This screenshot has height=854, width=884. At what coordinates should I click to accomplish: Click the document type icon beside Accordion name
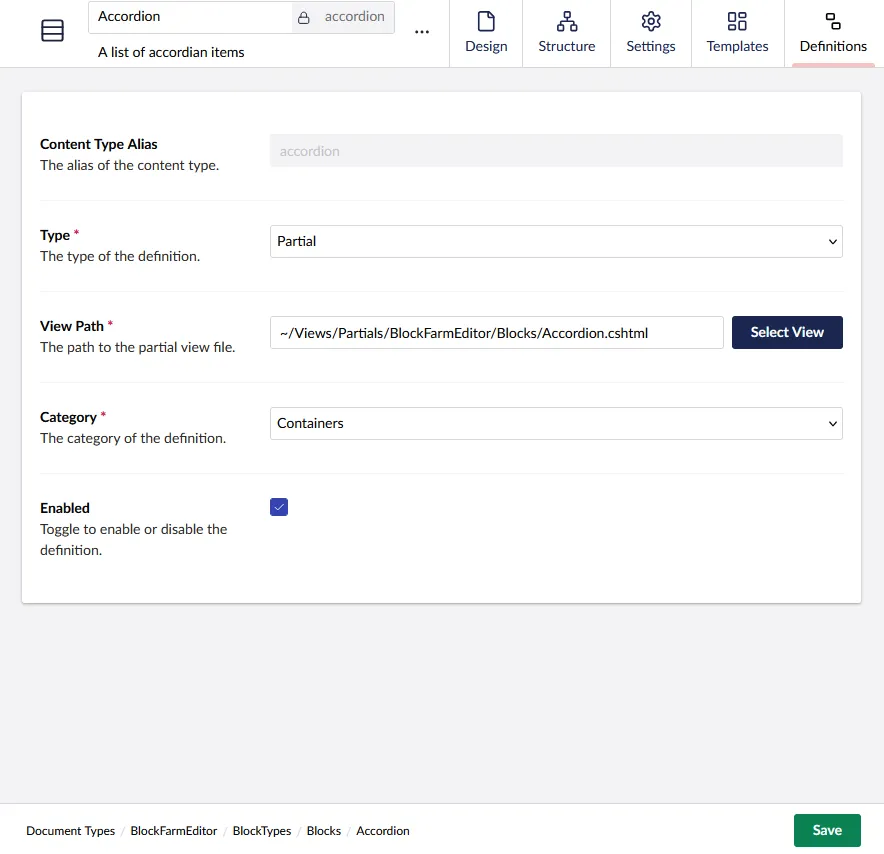52,32
